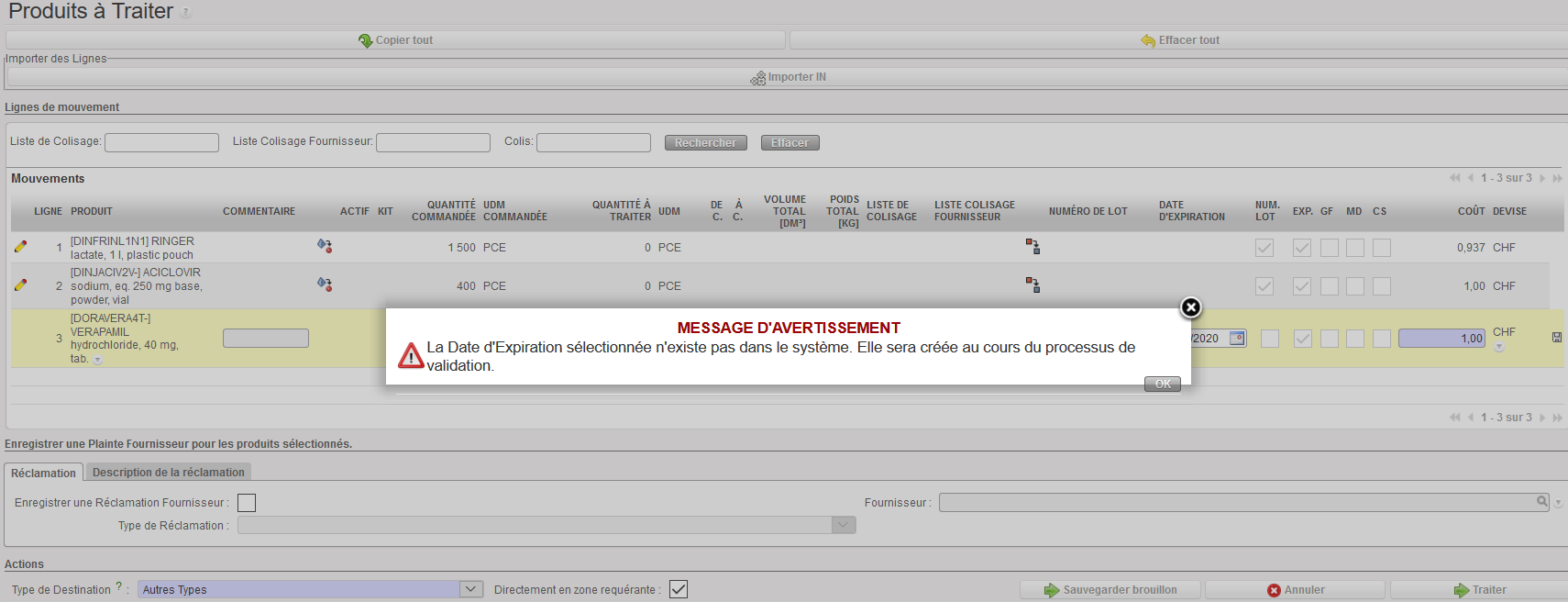Click the lot-change icon on the ACICLOVIR row
Viewport: 1568px width, 602px height.
point(1032,285)
